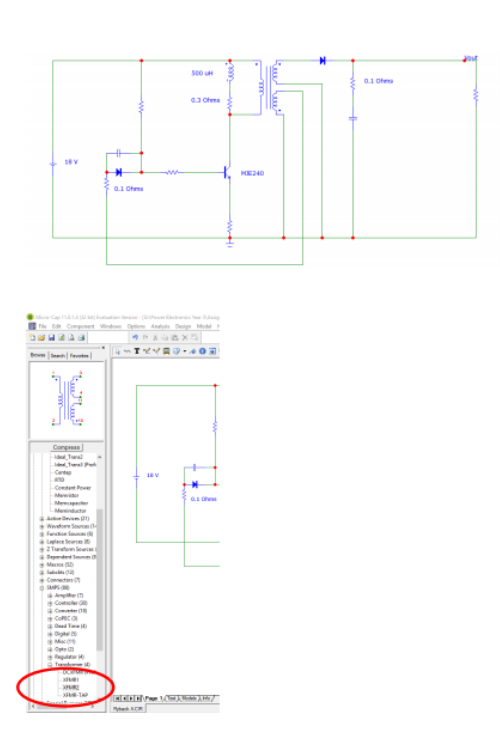Collapse the Transformer (4) node
This screenshot has height=750, width=500.
click(x=50, y=664)
